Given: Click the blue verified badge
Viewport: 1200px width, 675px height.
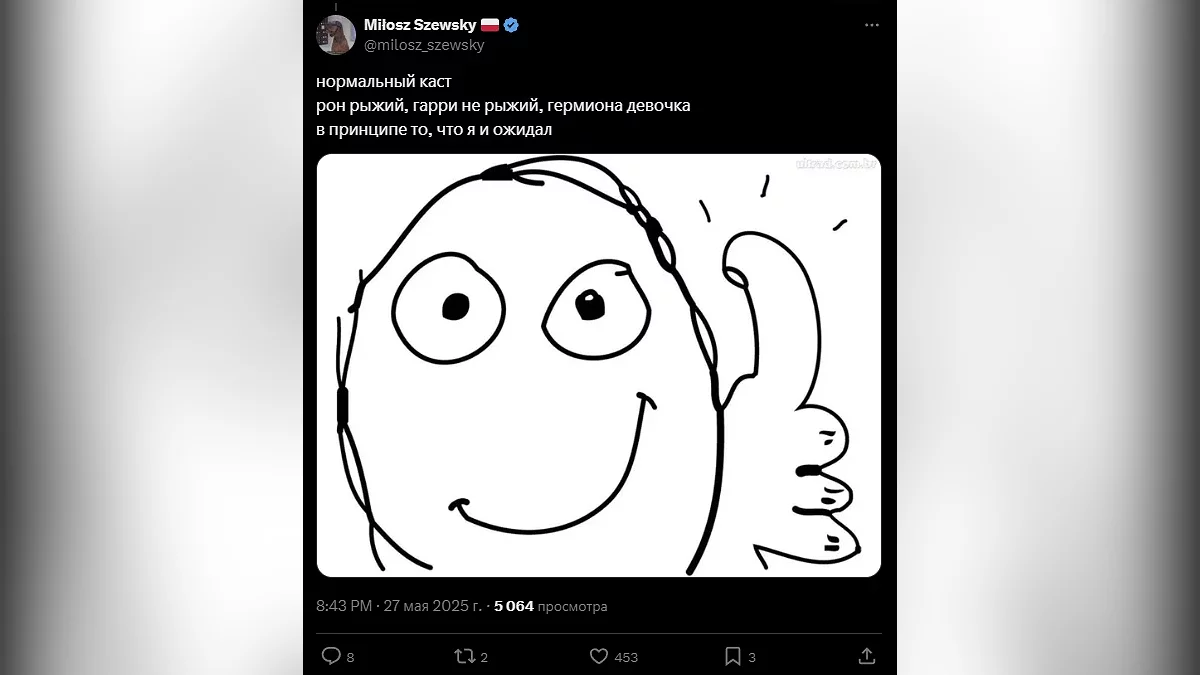Looking at the screenshot, I should [512, 25].
